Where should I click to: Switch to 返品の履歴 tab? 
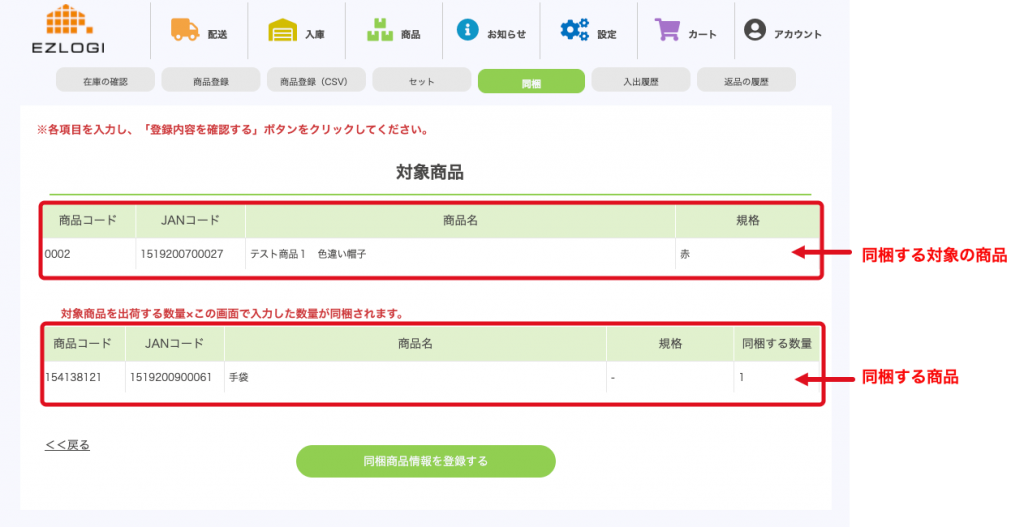click(745, 81)
